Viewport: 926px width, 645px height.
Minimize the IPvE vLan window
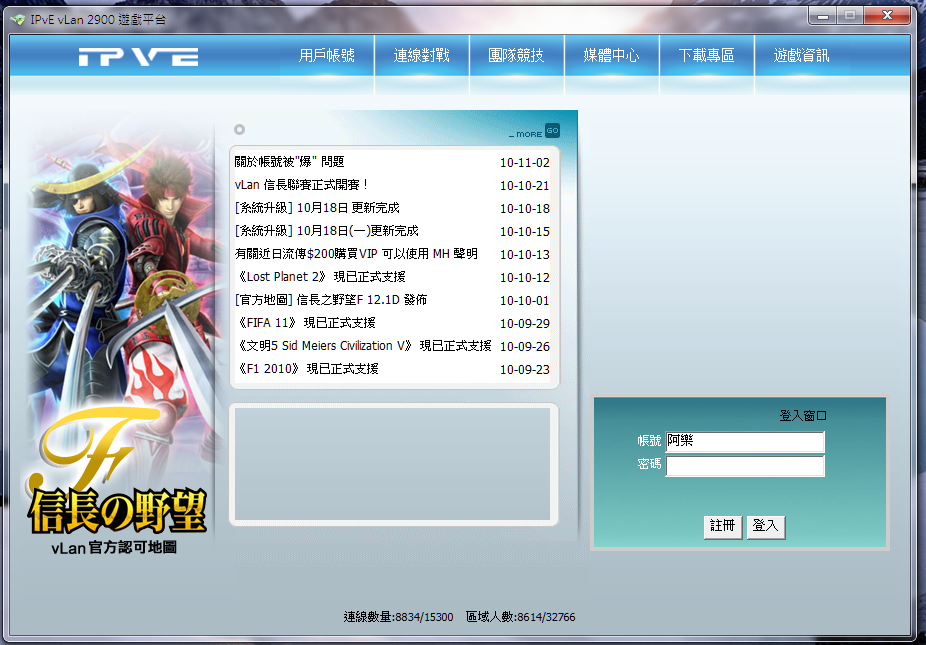pos(823,15)
